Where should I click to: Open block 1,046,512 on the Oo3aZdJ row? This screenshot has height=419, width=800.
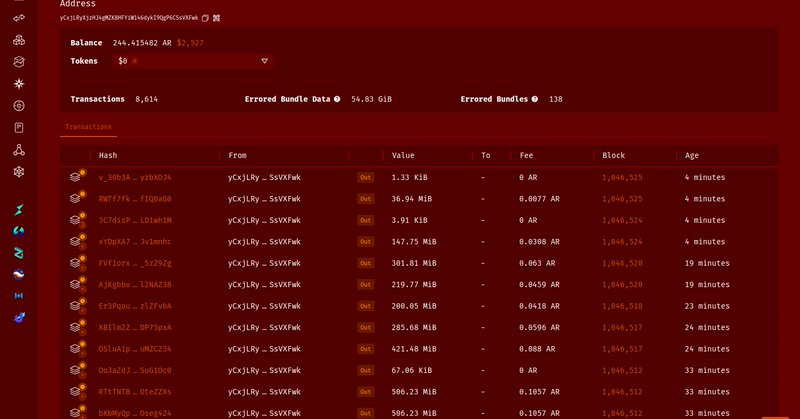[x=622, y=371]
